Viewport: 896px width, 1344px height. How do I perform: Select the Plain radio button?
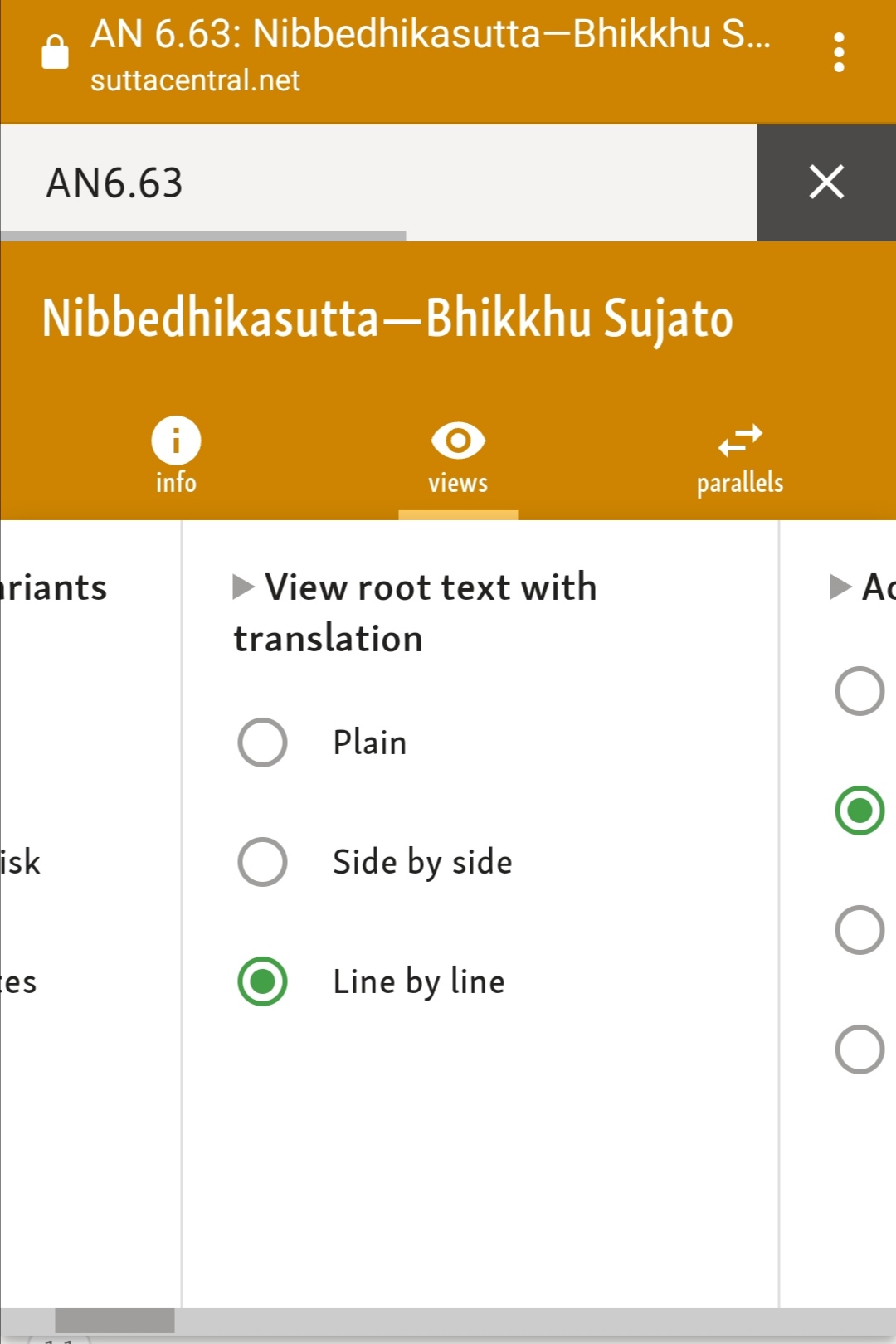262,742
